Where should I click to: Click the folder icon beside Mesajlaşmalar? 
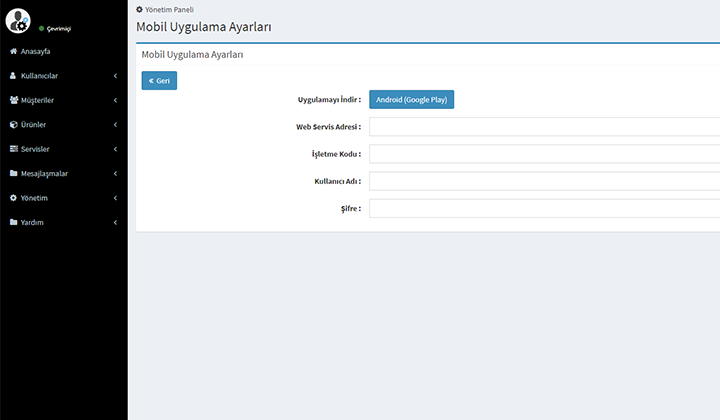click(13, 174)
